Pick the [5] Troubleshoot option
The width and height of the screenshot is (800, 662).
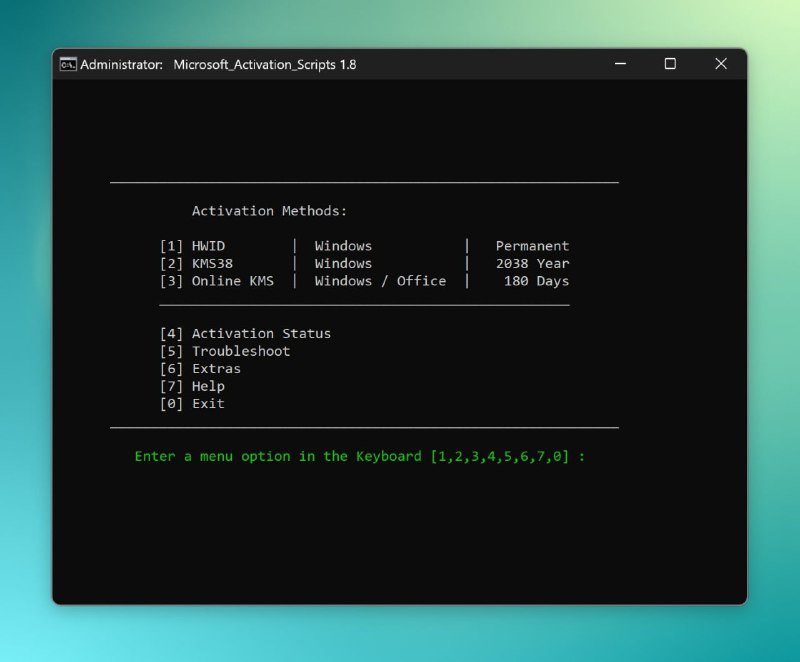point(225,351)
